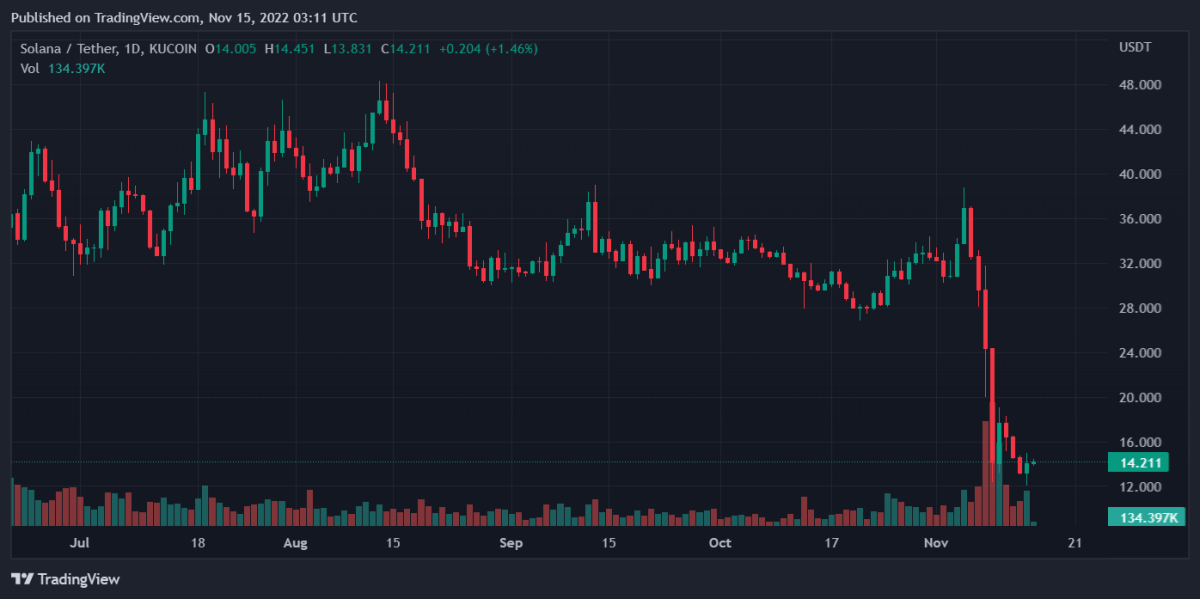Select the Nov marker on time axis
The image size is (1200, 599).
click(x=936, y=543)
